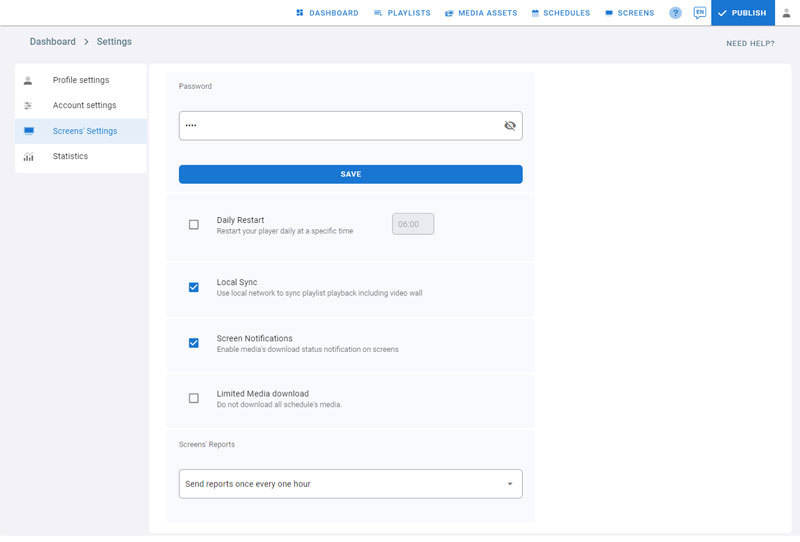The image size is (800, 542).
Task: Click the Statistics chart icon
Action: (x=28, y=157)
